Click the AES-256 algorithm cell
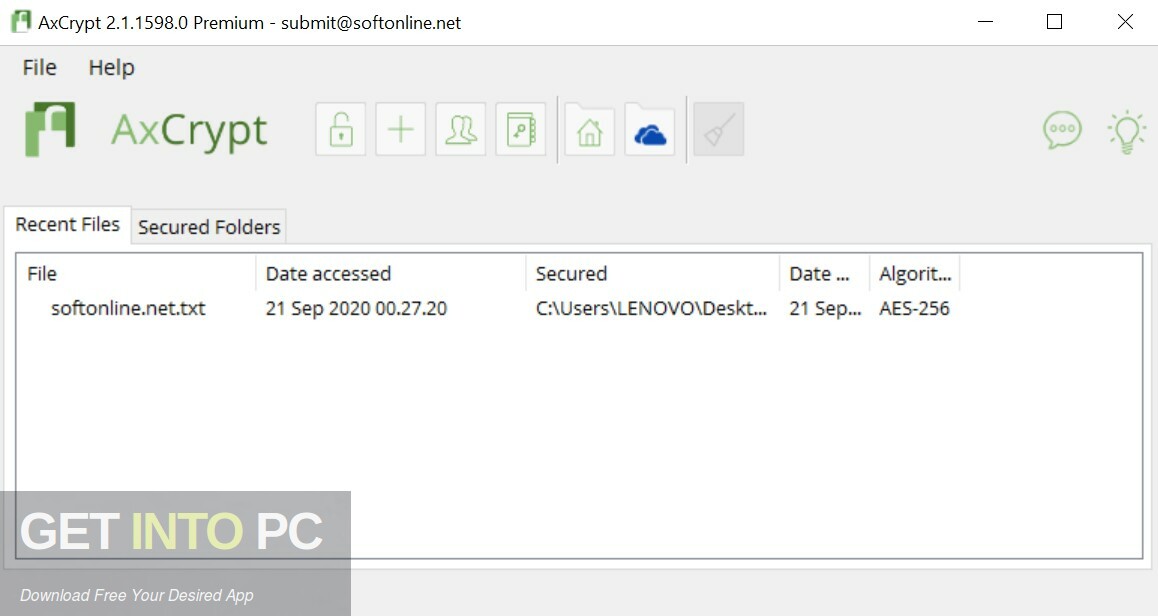1158x616 pixels. click(914, 309)
